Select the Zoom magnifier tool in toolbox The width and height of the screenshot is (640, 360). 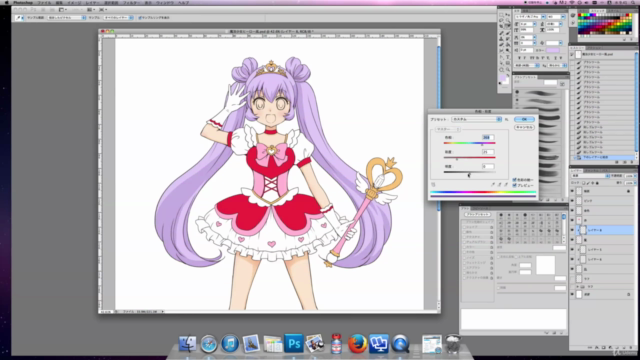click(507, 69)
